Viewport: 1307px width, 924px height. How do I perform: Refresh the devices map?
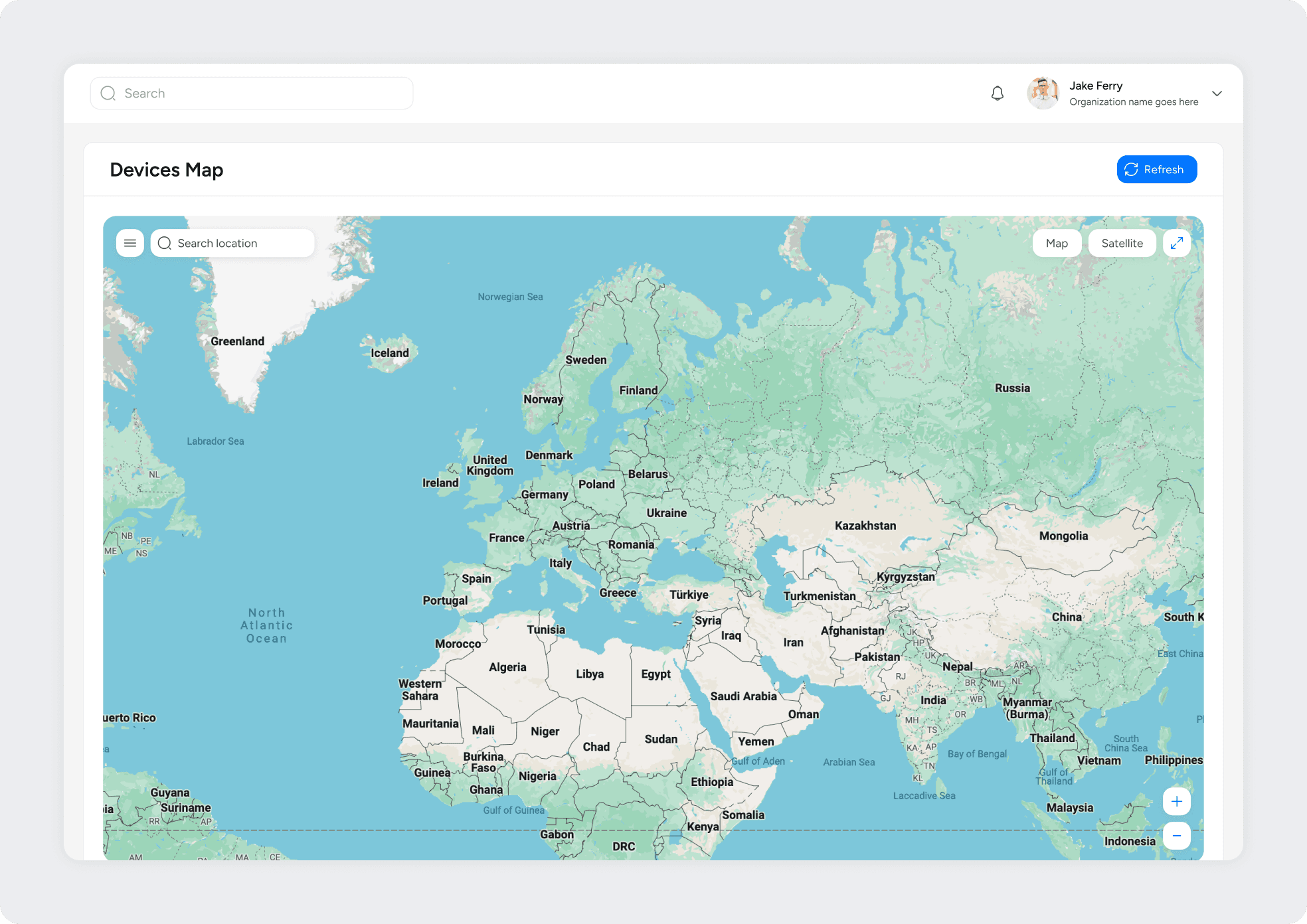[1156, 169]
